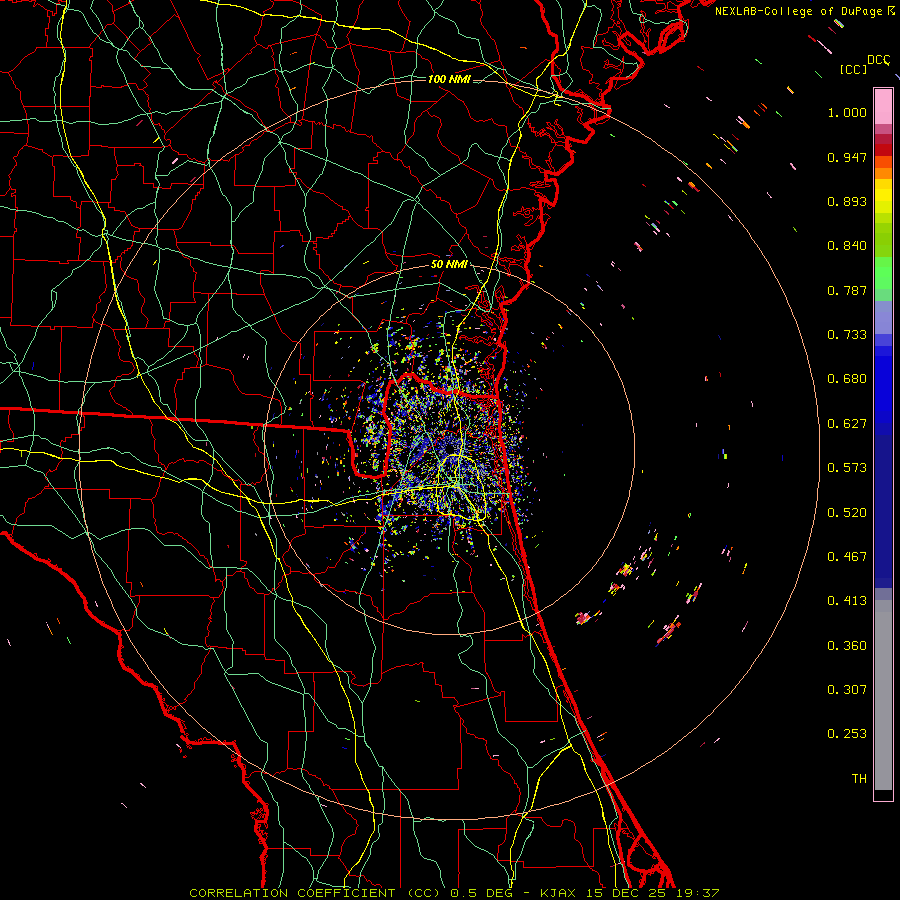Select the 0.840 color scale value
Viewport: 900px width, 900px height.
[x=847, y=246]
